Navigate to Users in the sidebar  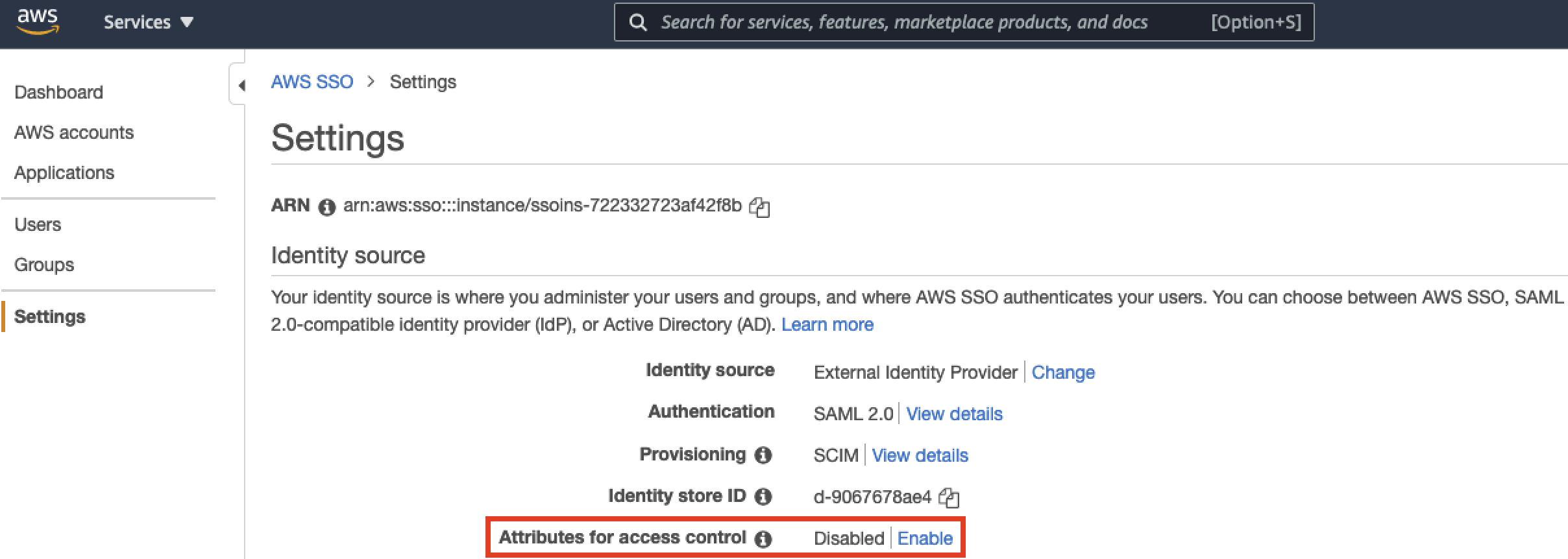coord(38,224)
